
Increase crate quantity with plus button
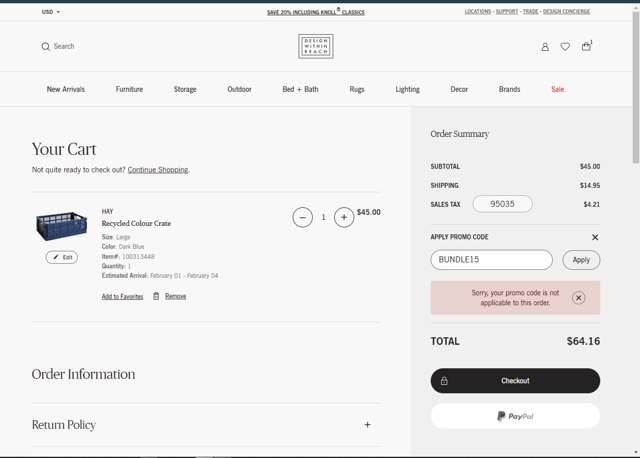coord(344,218)
